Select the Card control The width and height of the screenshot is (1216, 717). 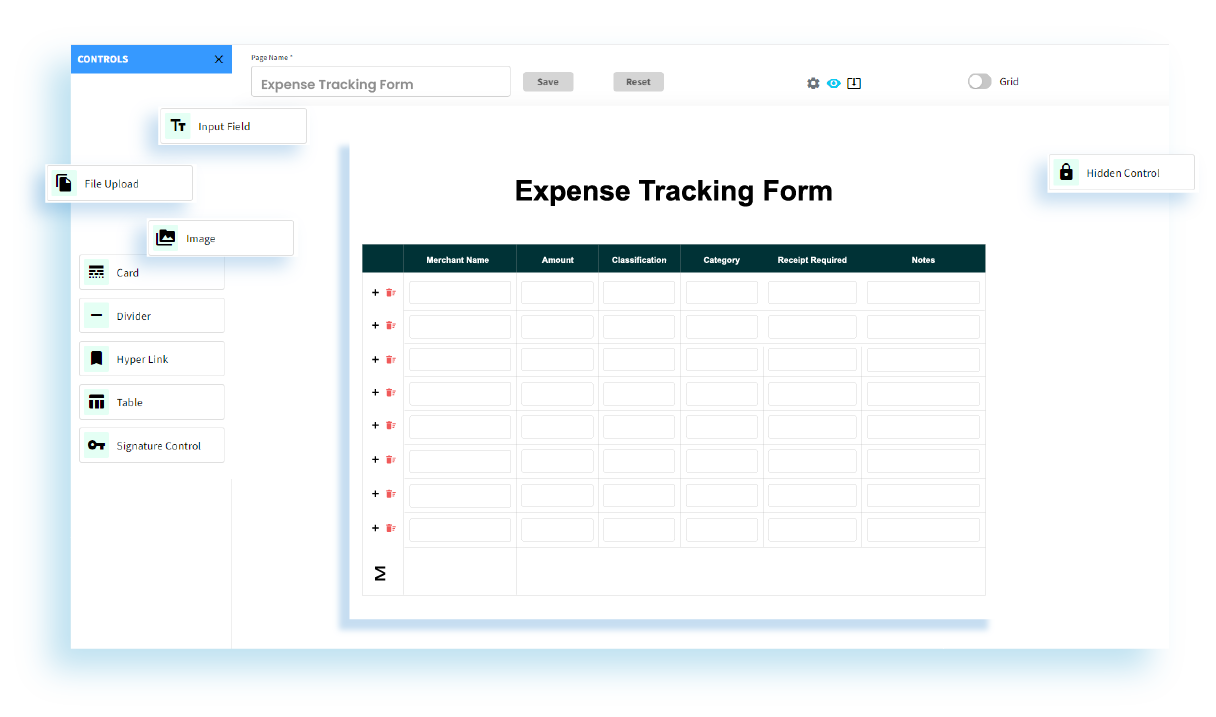click(x=151, y=272)
